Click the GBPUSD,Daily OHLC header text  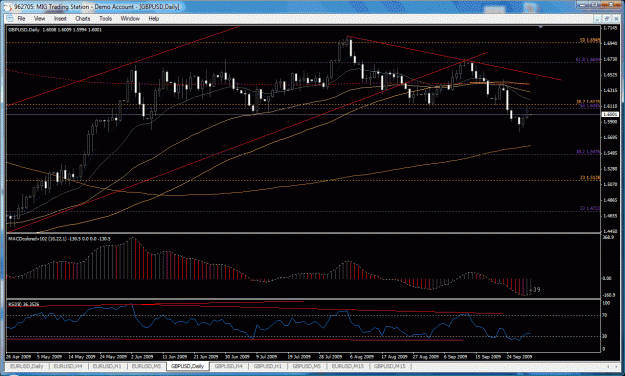click(x=55, y=30)
